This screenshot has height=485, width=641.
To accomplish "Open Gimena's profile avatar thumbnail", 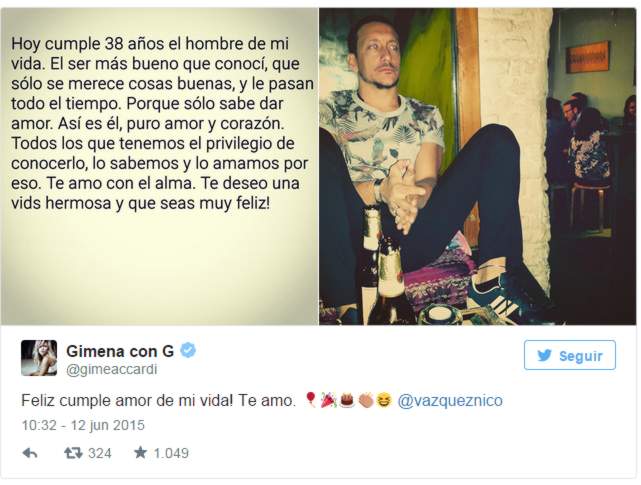I will [x=39, y=358].
